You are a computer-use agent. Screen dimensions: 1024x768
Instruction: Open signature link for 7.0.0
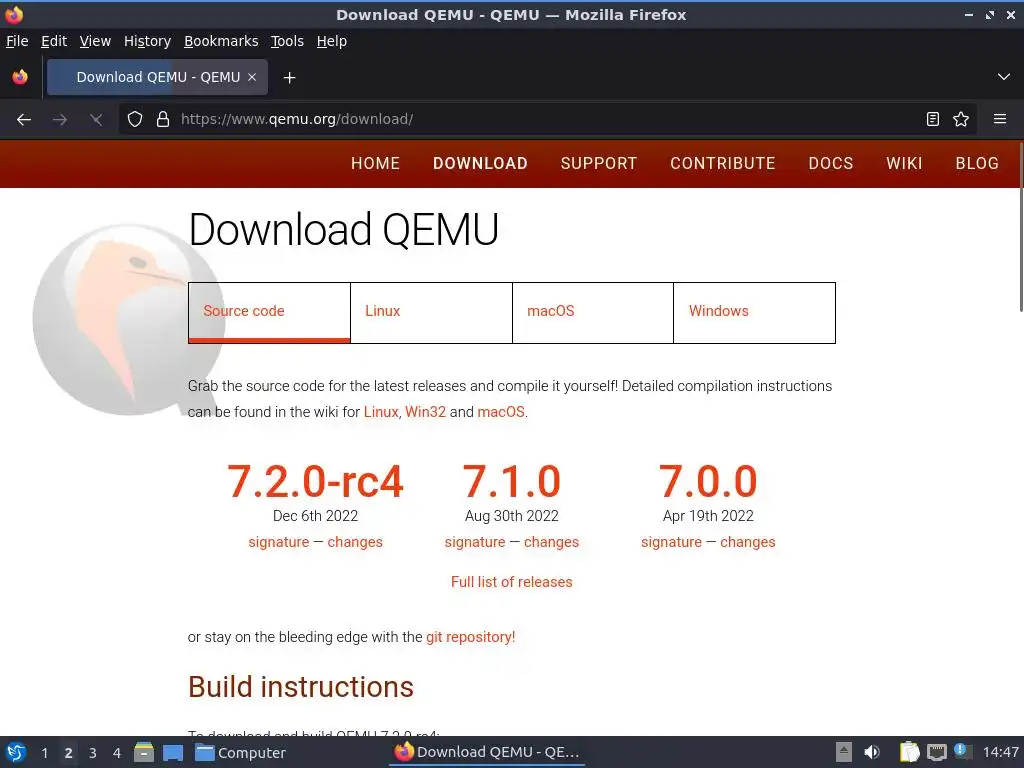pyautogui.click(x=671, y=542)
